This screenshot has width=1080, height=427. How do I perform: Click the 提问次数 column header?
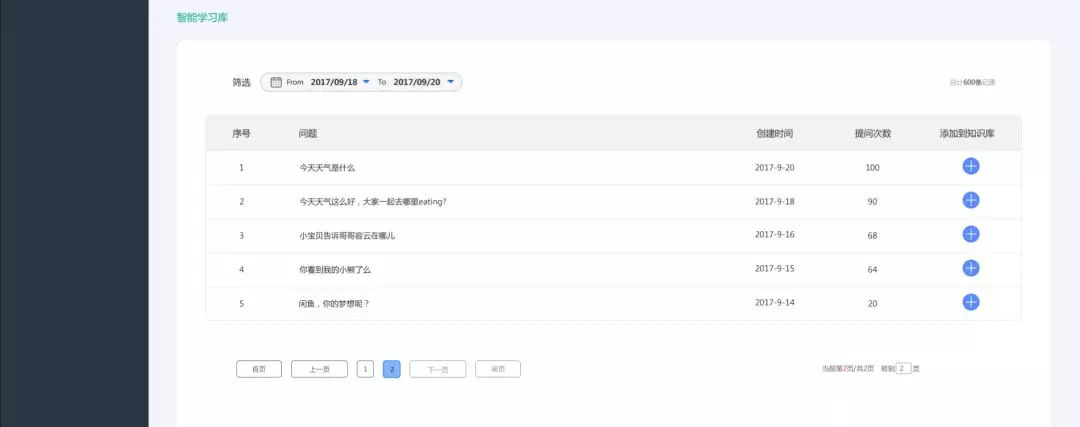(872, 133)
